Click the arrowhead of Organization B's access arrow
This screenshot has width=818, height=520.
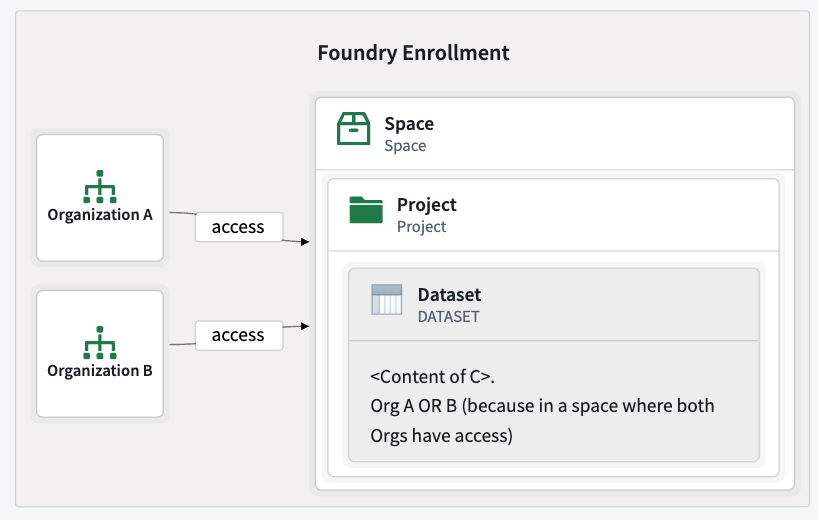pos(303,326)
